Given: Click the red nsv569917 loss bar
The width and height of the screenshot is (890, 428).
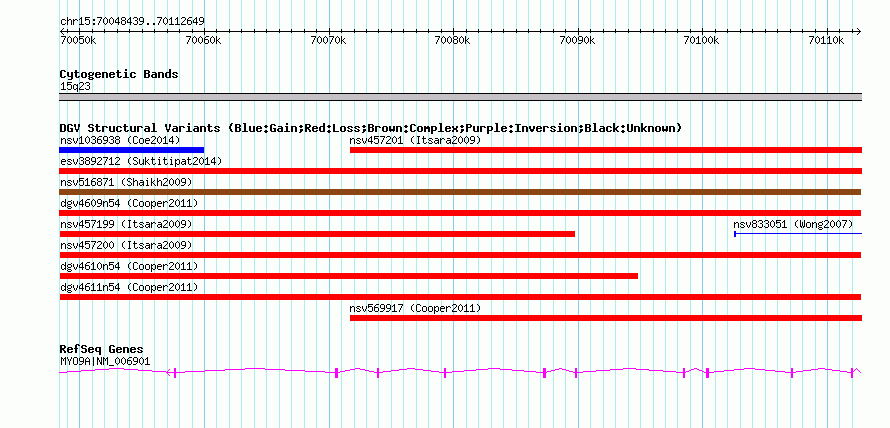Looking at the screenshot, I should click(x=606, y=318).
